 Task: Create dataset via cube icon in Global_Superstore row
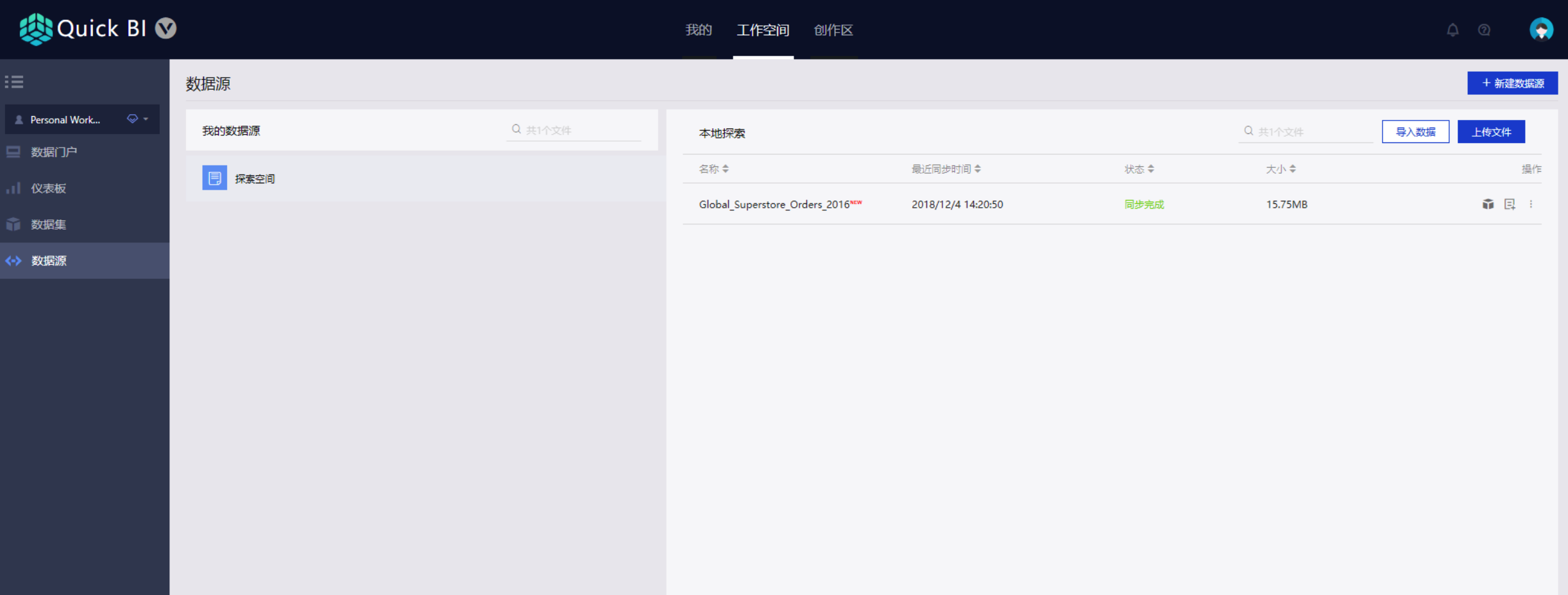[x=1488, y=204]
